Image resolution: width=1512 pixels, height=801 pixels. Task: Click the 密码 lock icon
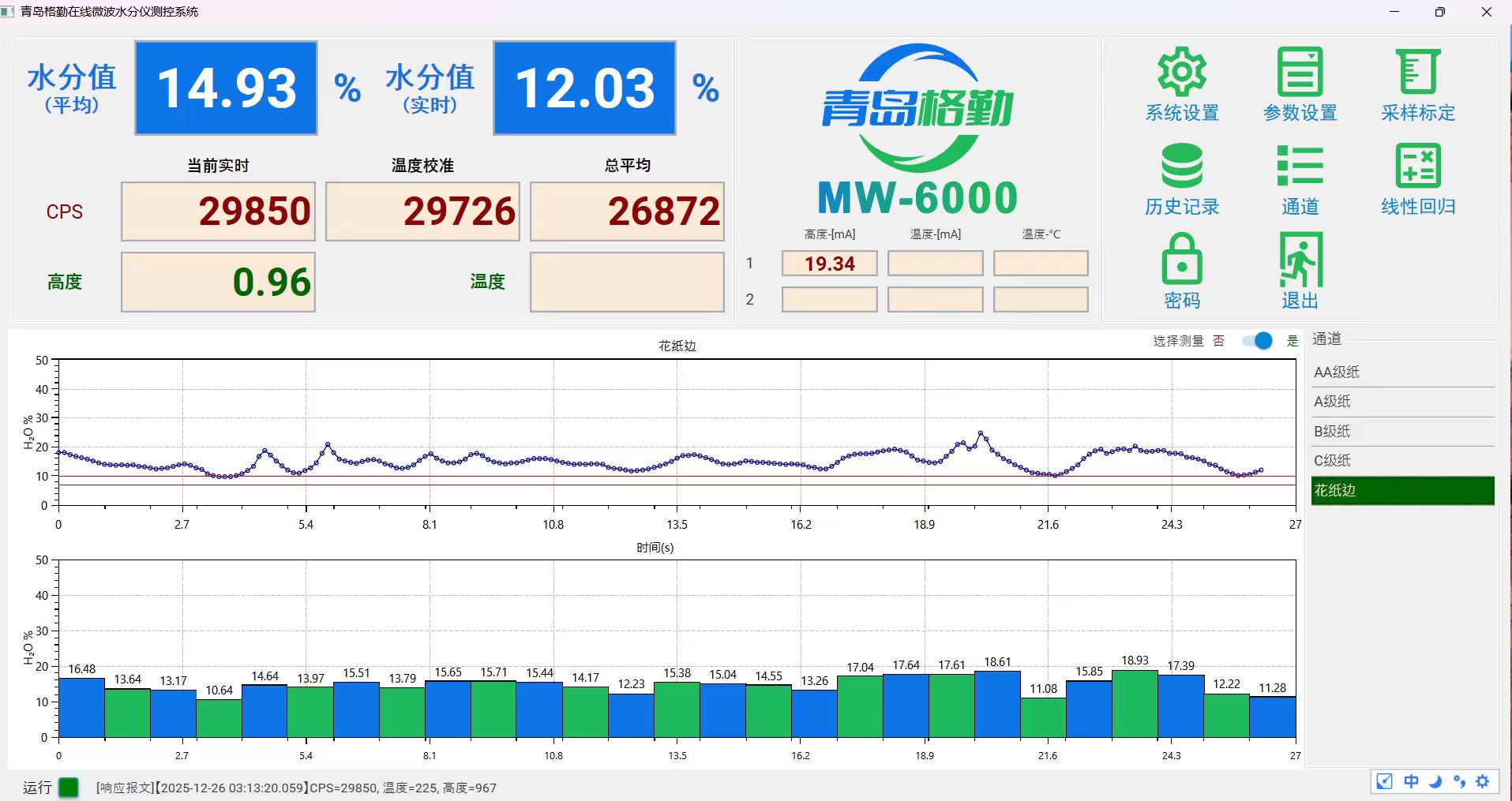pyautogui.click(x=1181, y=260)
